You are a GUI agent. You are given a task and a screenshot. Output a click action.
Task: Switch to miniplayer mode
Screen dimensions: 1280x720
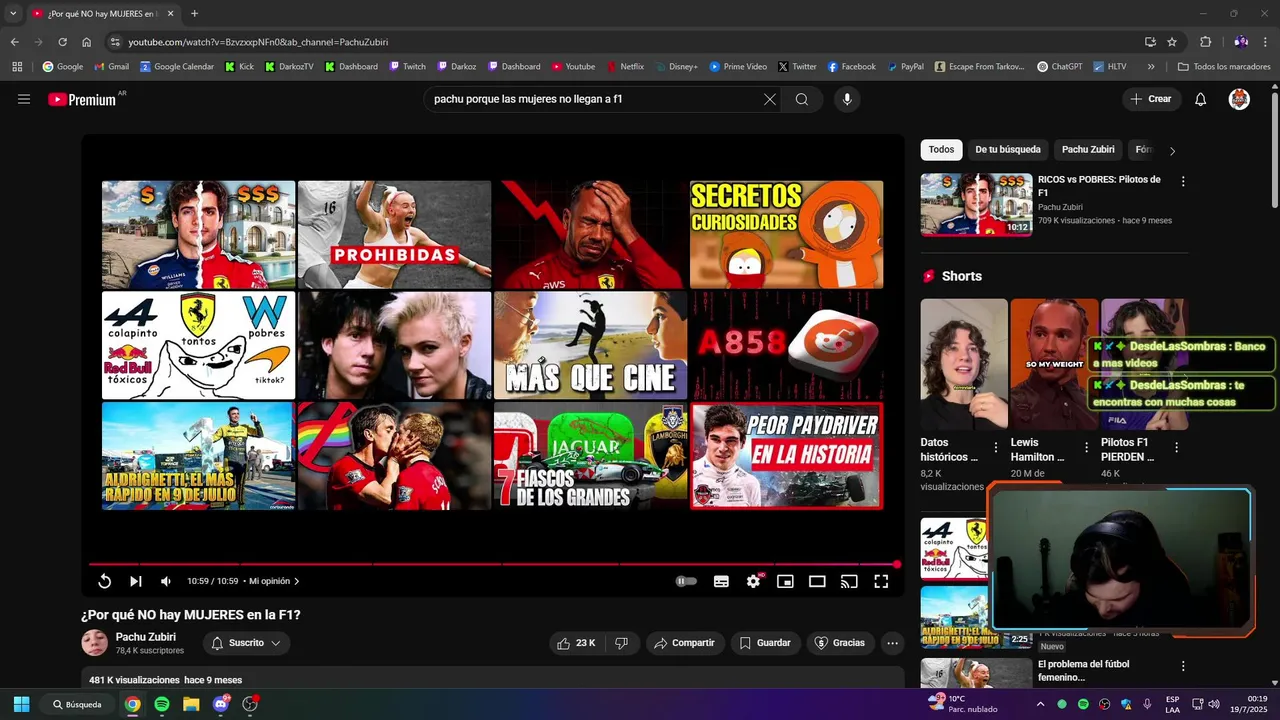click(x=785, y=581)
